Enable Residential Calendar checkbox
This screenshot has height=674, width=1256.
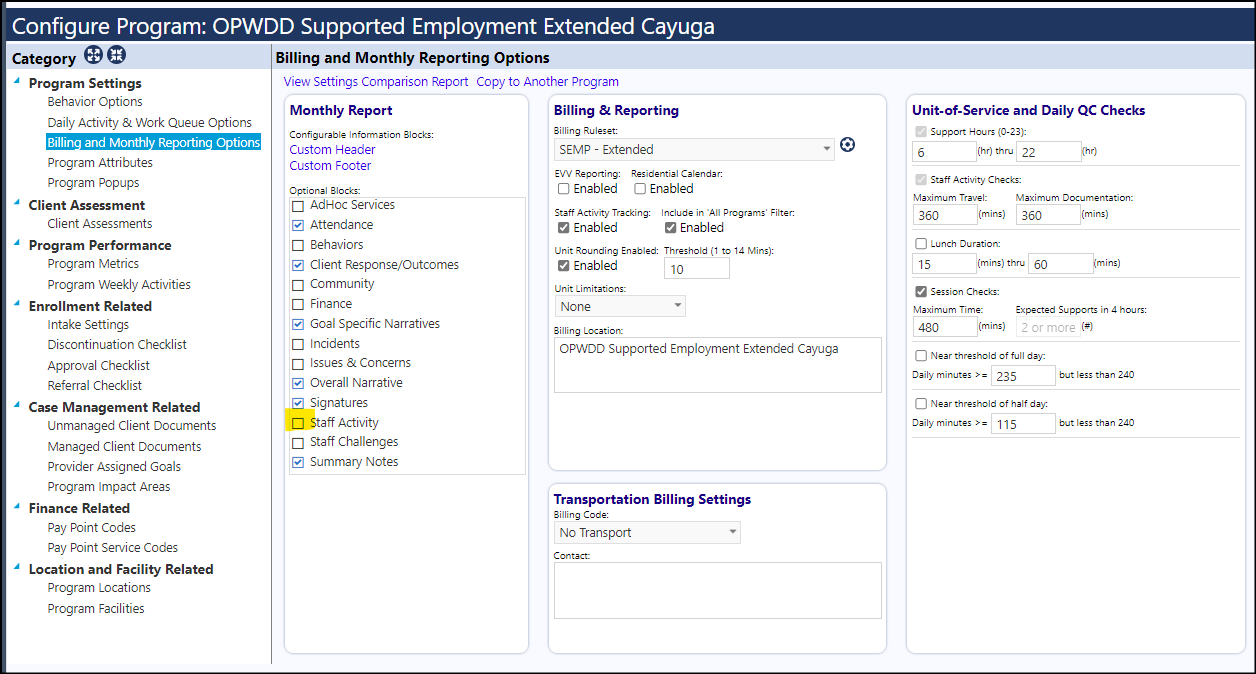(640, 189)
